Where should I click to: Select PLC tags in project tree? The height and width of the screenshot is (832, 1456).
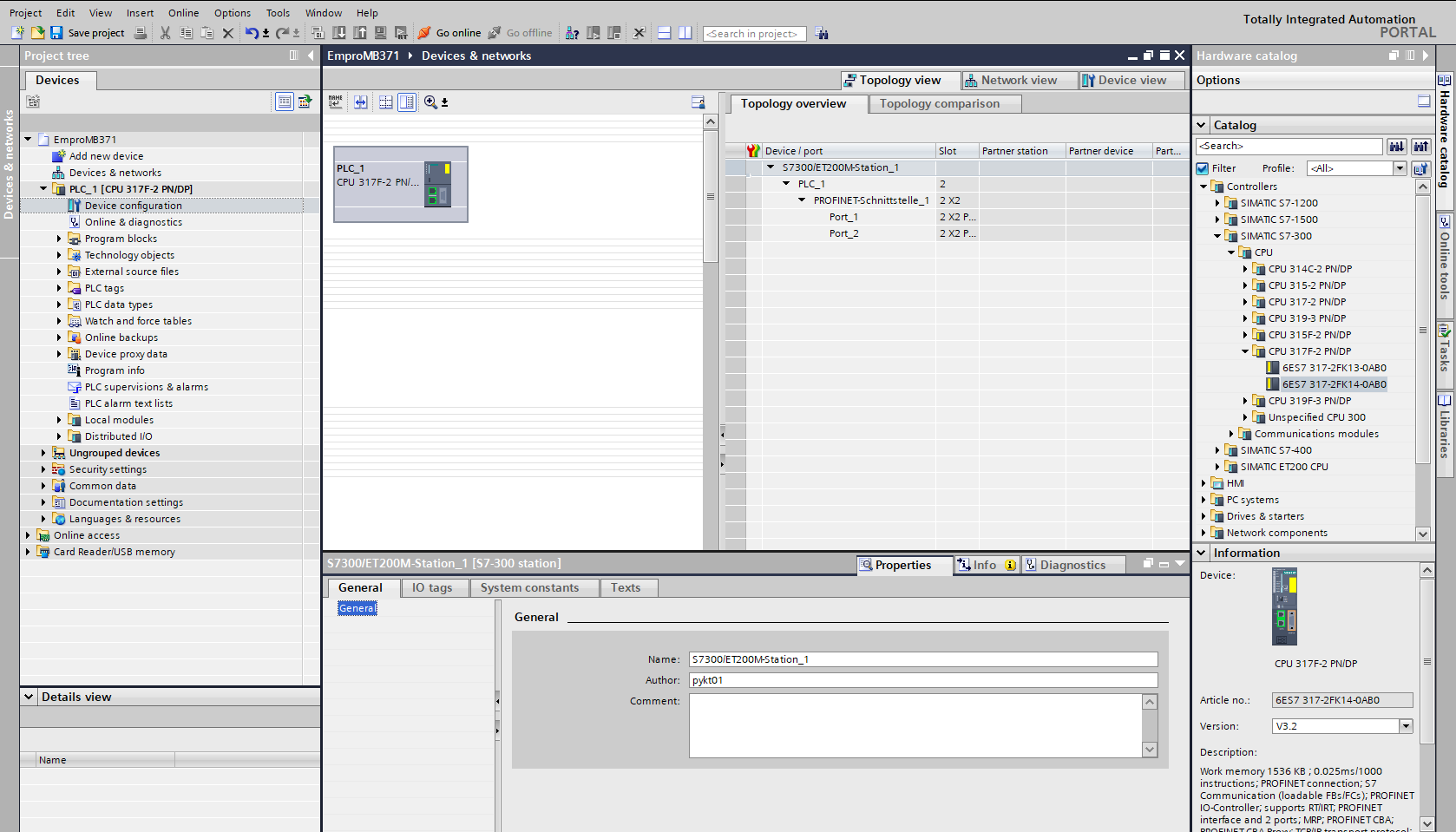point(104,288)
